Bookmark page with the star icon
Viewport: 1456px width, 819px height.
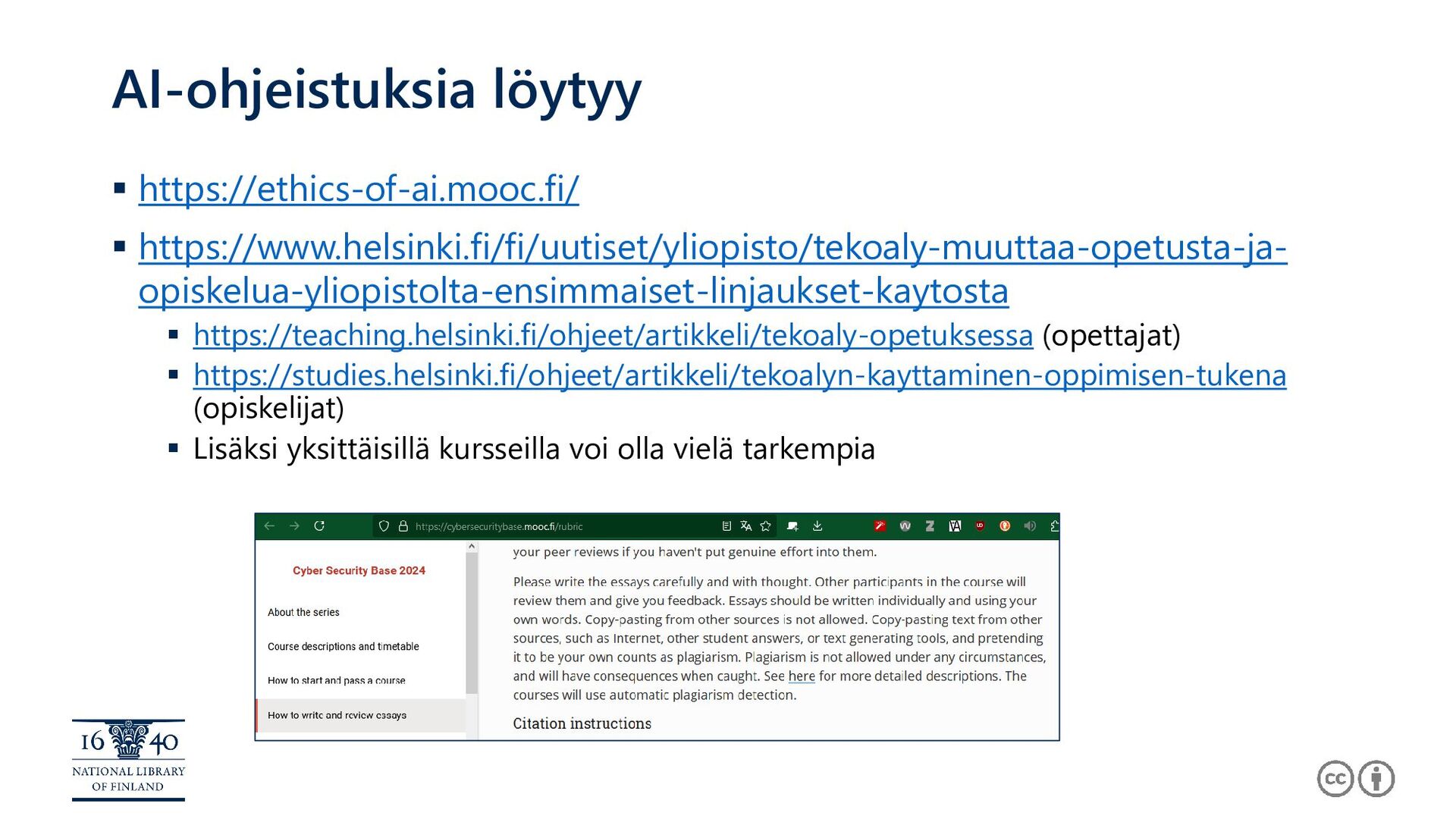pos(766,526)
